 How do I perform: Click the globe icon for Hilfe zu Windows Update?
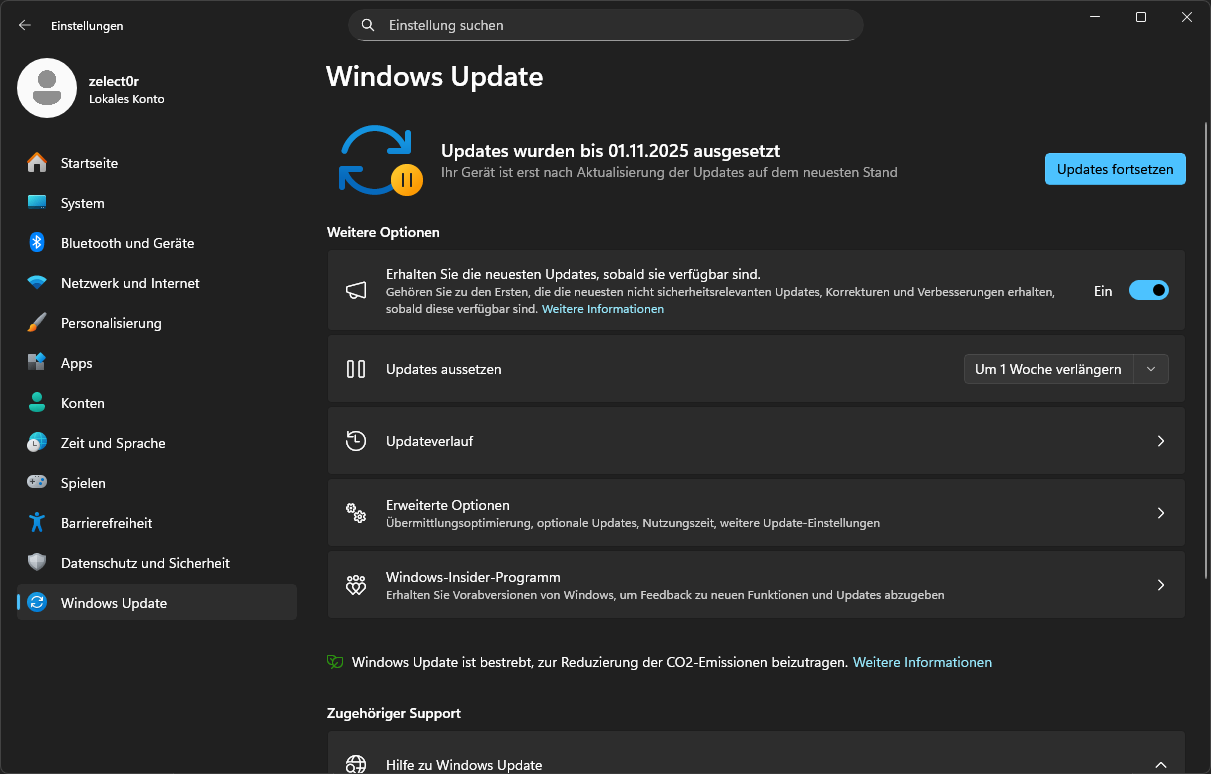(356, 765)
